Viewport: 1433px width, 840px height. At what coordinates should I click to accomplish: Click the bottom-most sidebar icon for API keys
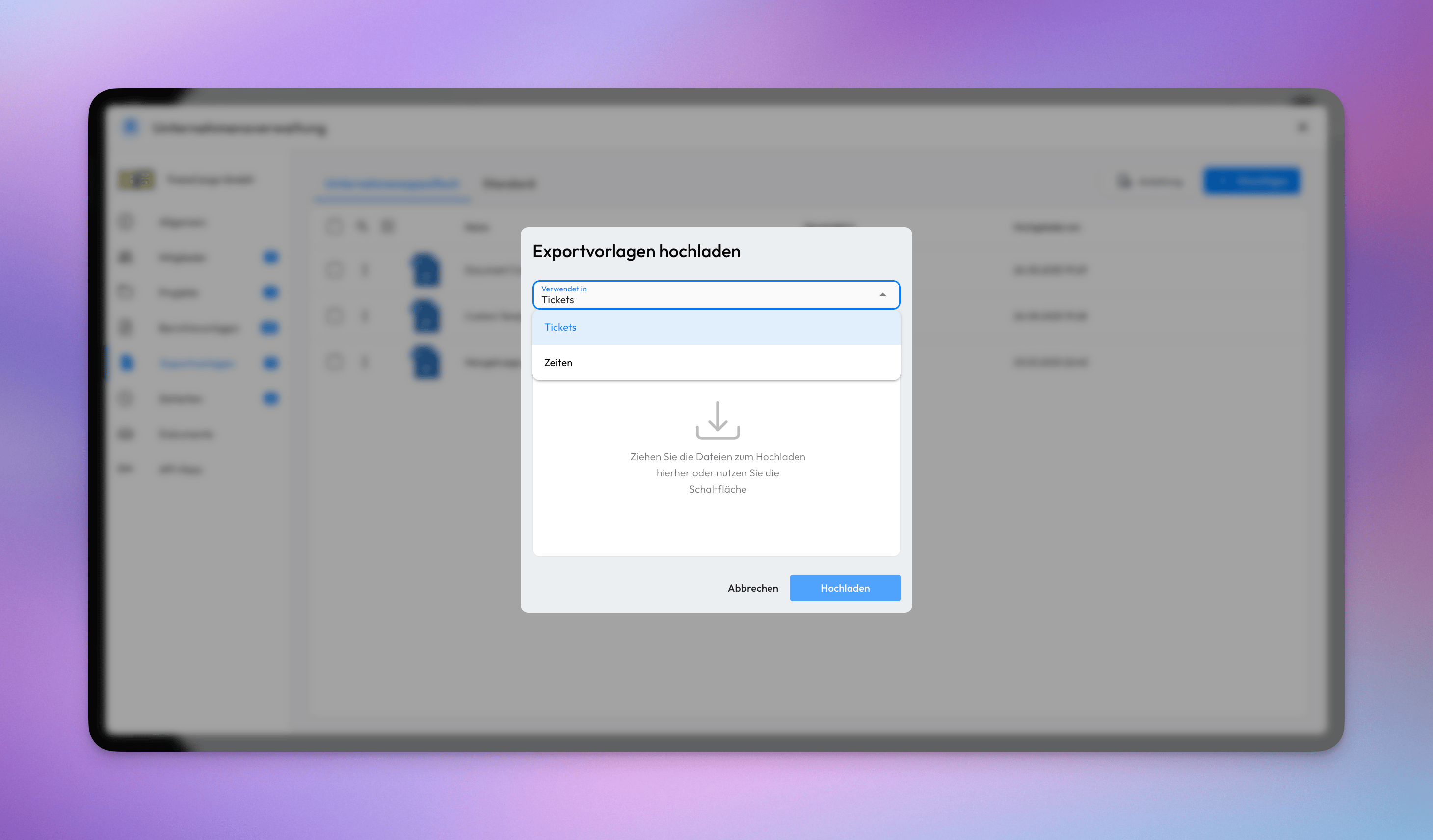126,469
